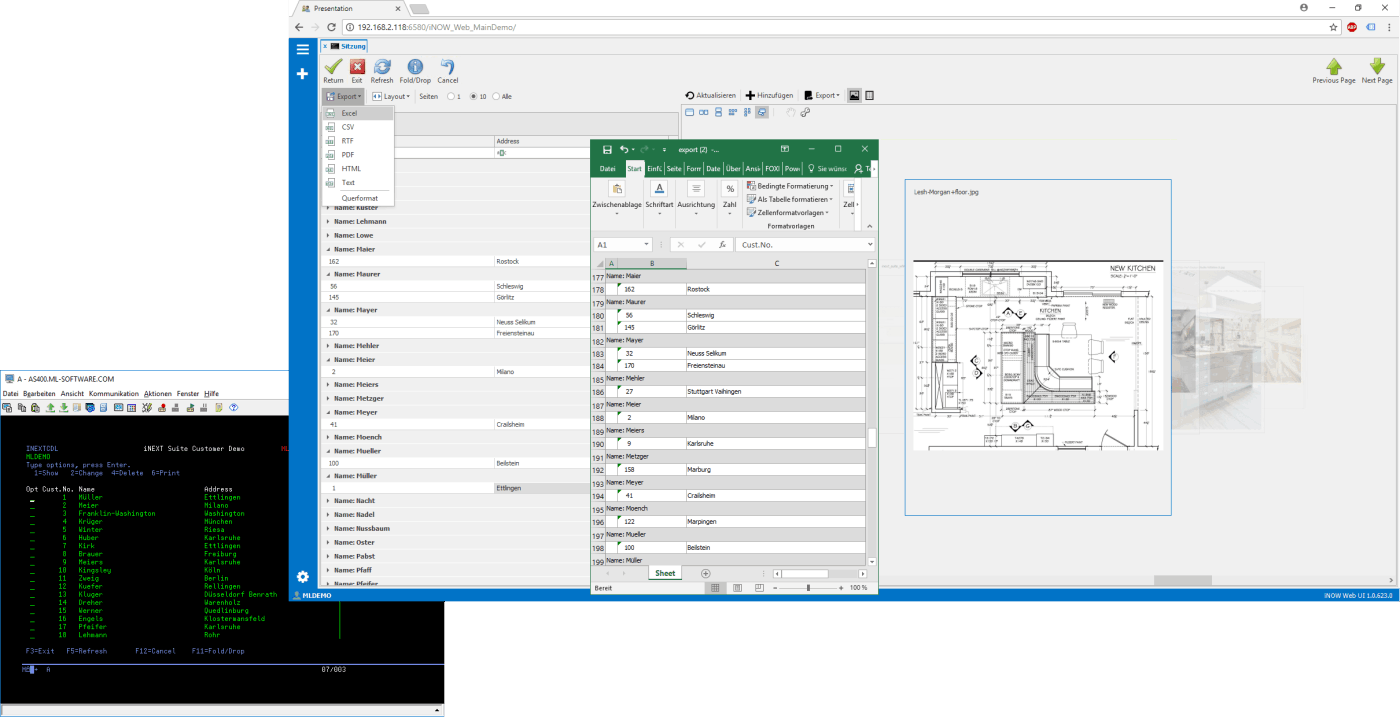Open the Layout dropdown
1400x717 pixels.
tap(391, 96)
